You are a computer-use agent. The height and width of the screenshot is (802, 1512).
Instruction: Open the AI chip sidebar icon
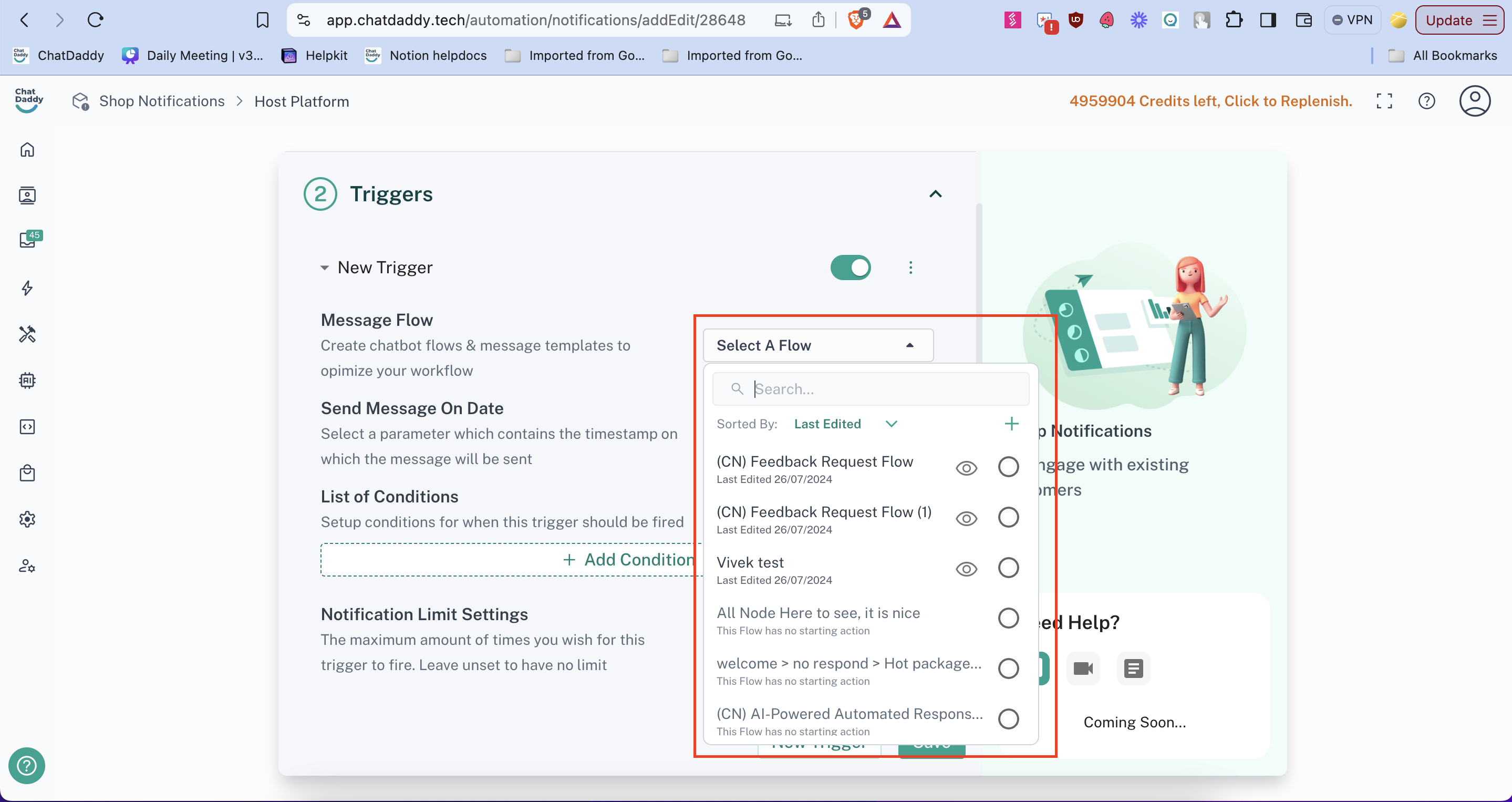tap(27, 381)
